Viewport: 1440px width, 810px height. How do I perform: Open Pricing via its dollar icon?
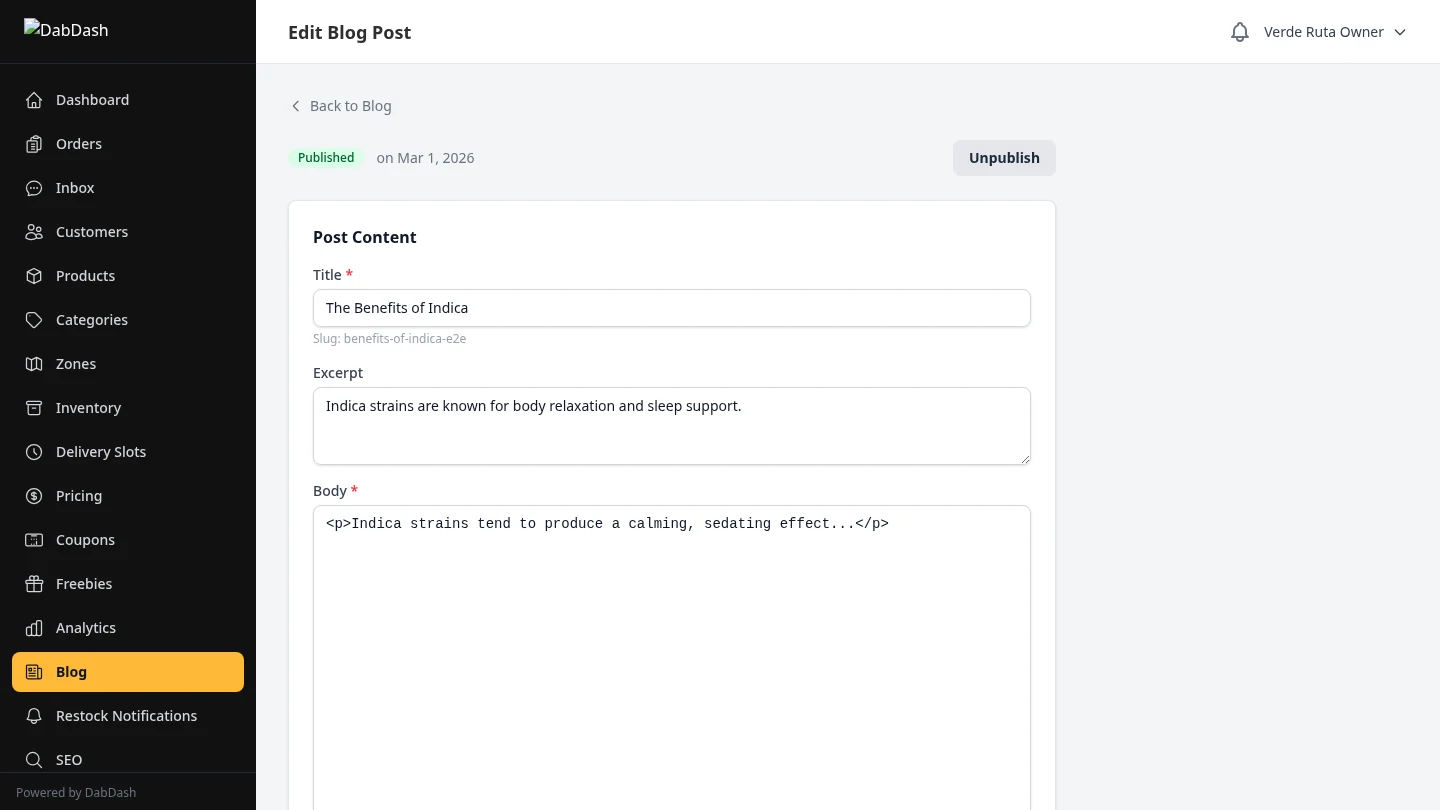(34, 496)
